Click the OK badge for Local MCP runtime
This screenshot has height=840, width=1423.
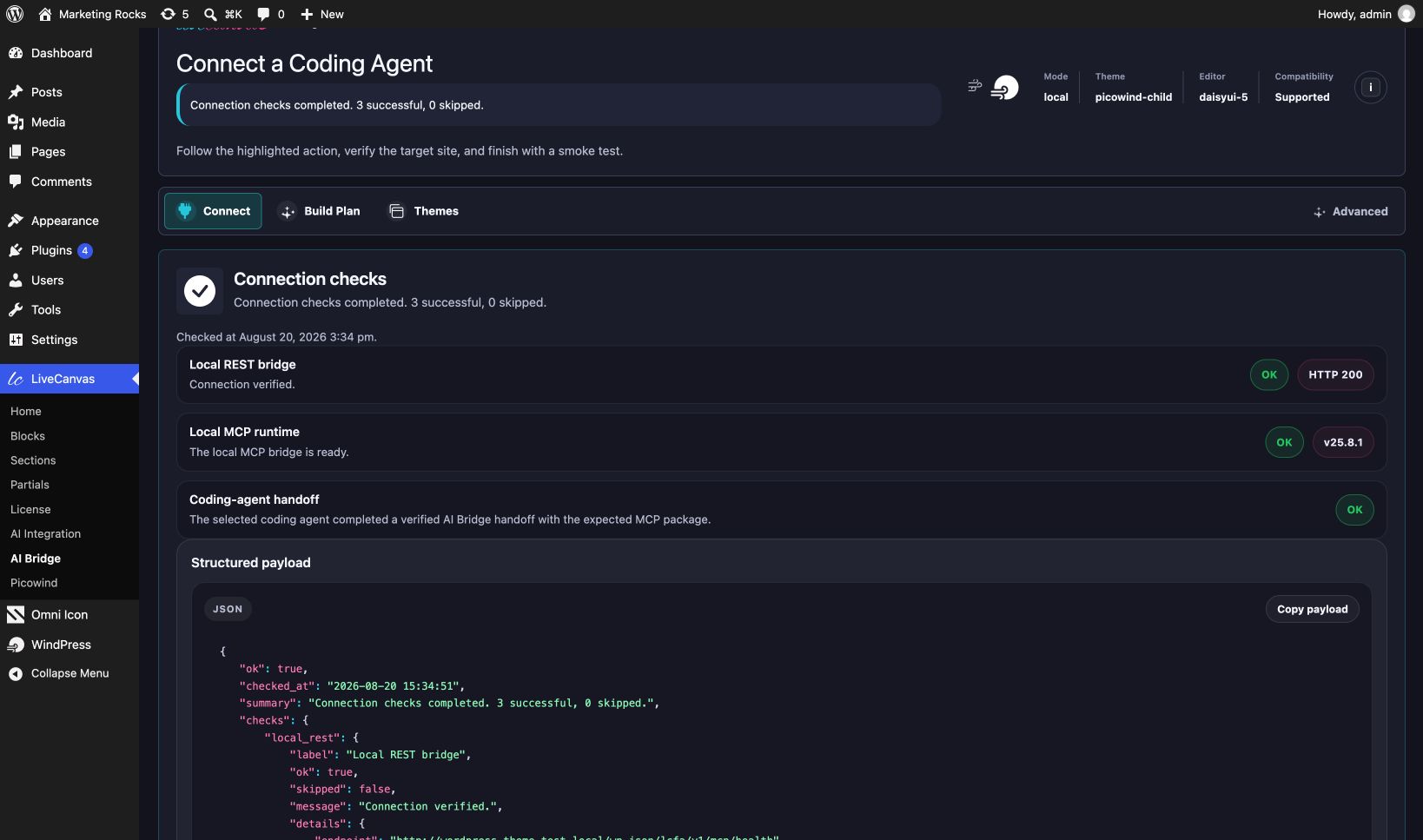1284,442
